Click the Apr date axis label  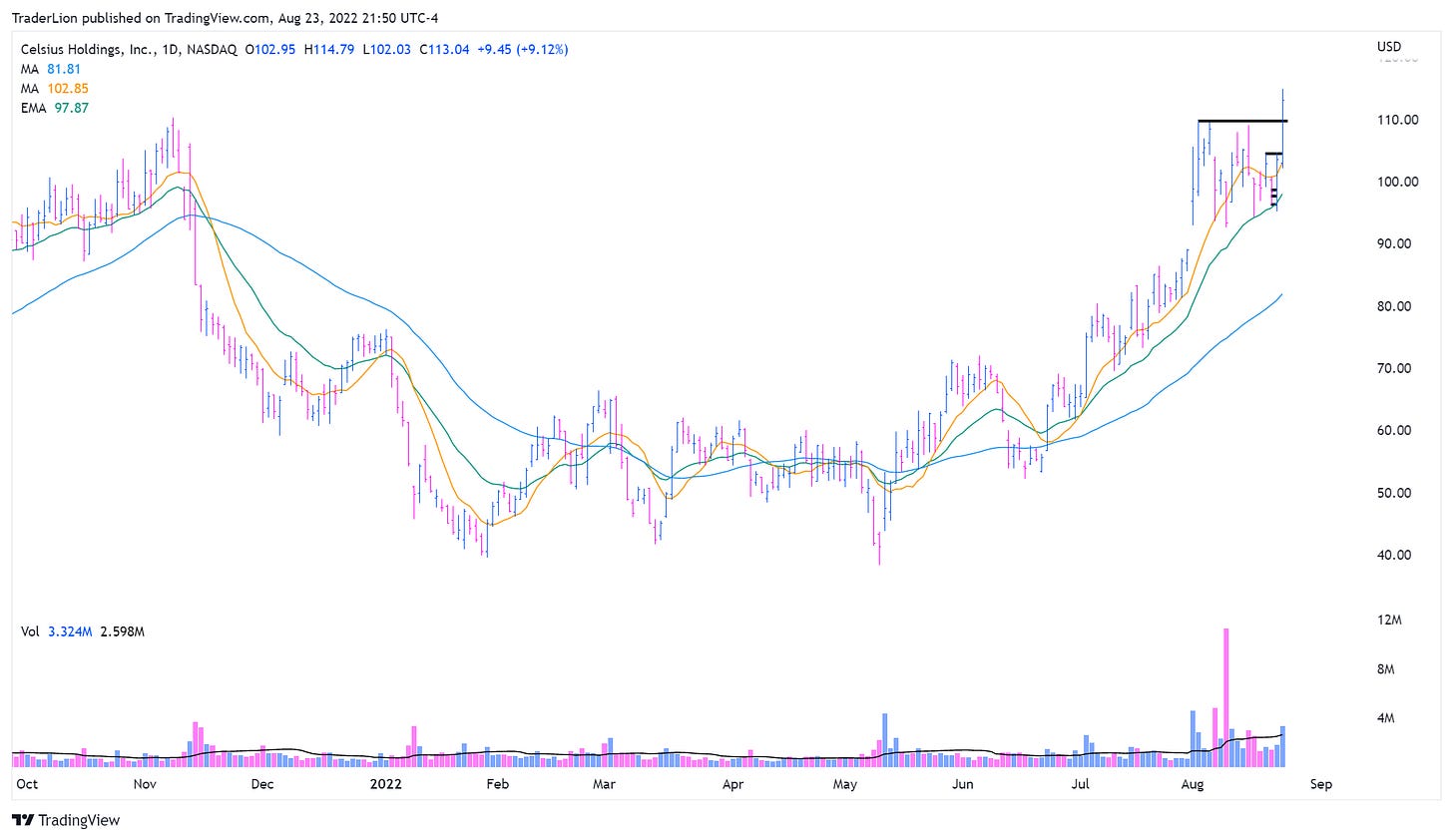[x=732, y=784]
